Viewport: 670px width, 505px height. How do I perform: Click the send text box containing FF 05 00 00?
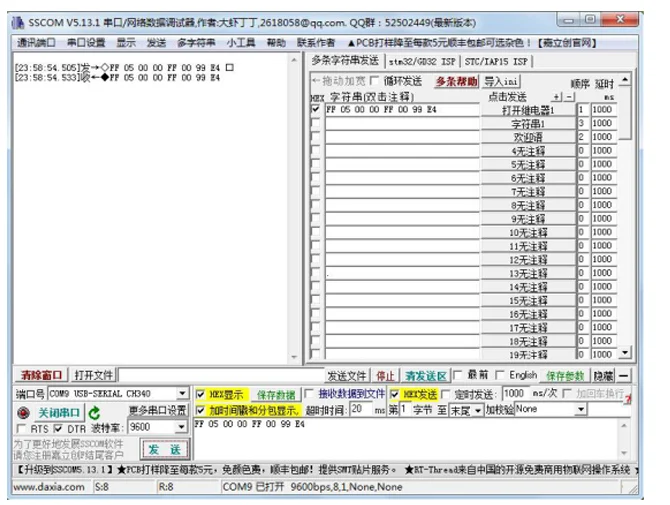[405, 439]
